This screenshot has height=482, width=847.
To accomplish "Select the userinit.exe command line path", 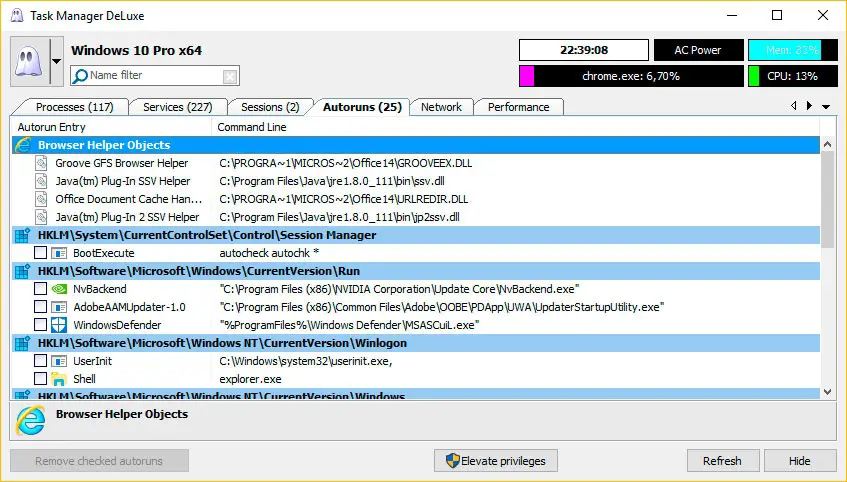I will click(306, 361).
